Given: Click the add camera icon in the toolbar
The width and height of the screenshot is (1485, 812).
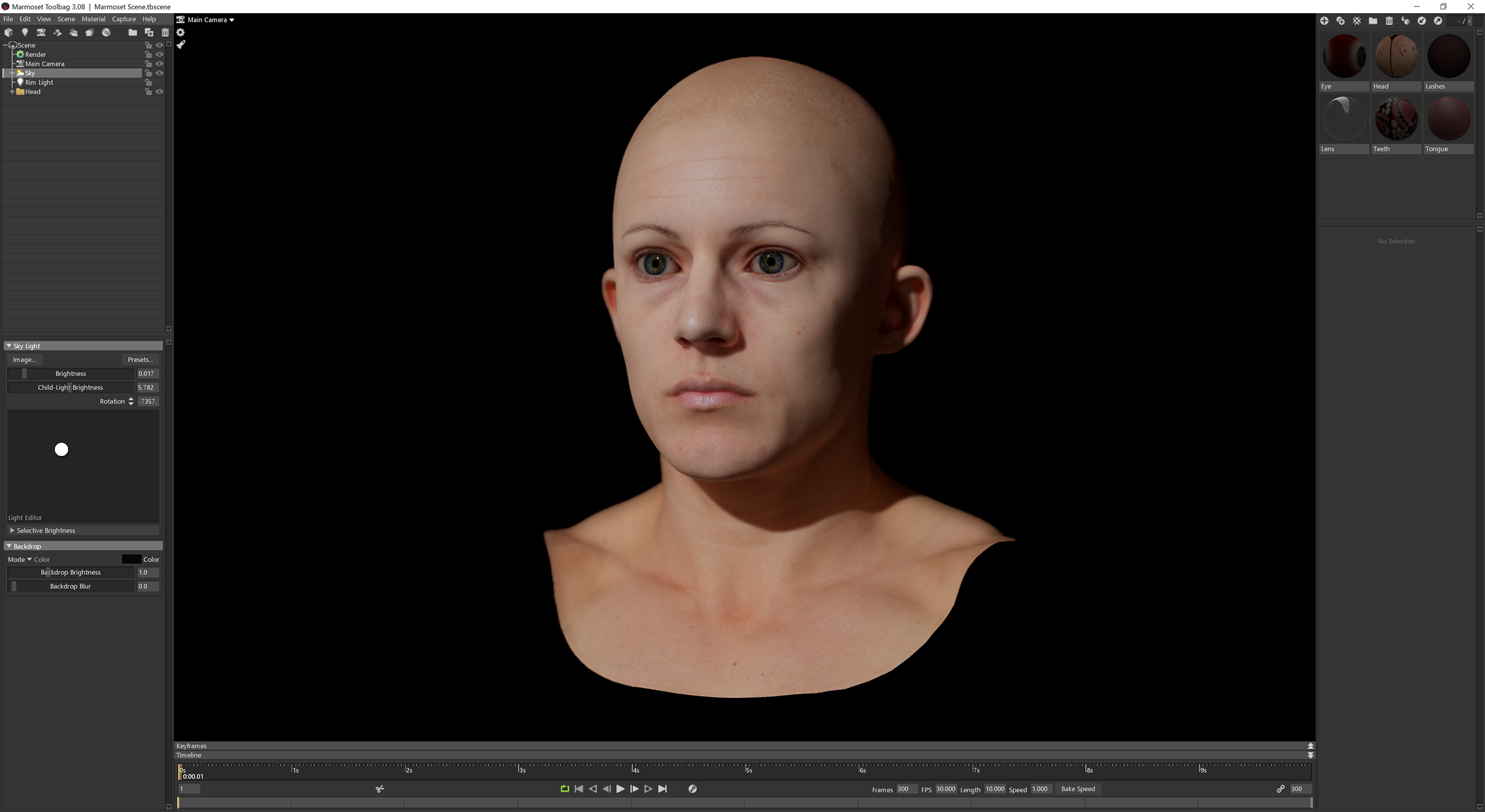Looking at the screenshot, I should tap(42, 33).
